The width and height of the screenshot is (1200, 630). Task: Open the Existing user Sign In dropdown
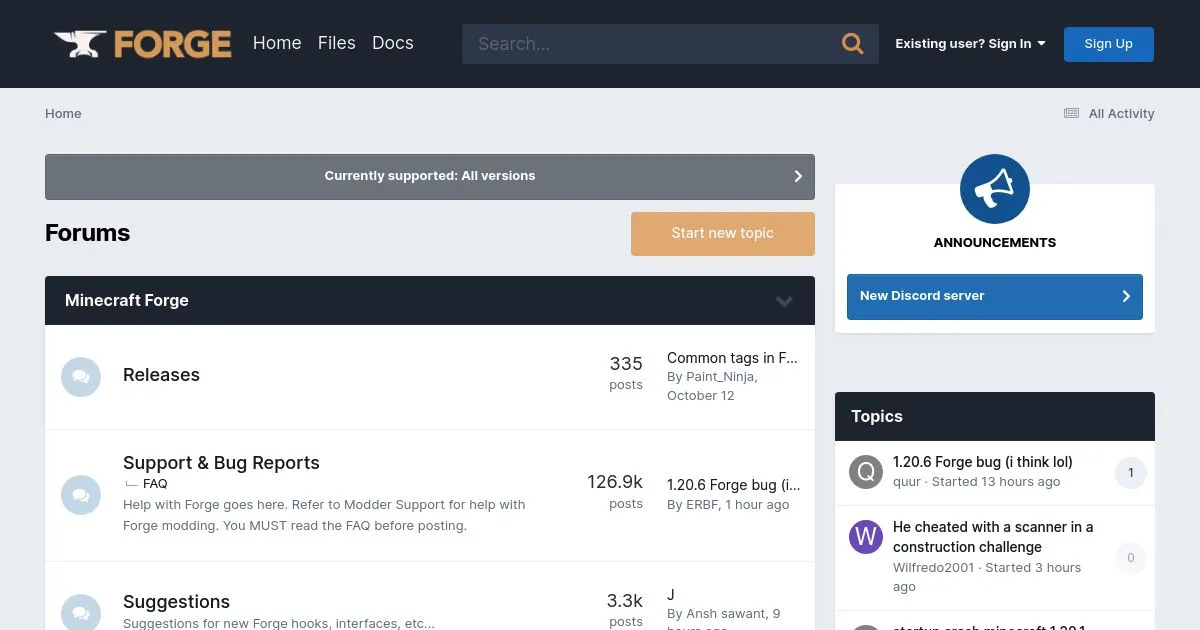point(970,44)
